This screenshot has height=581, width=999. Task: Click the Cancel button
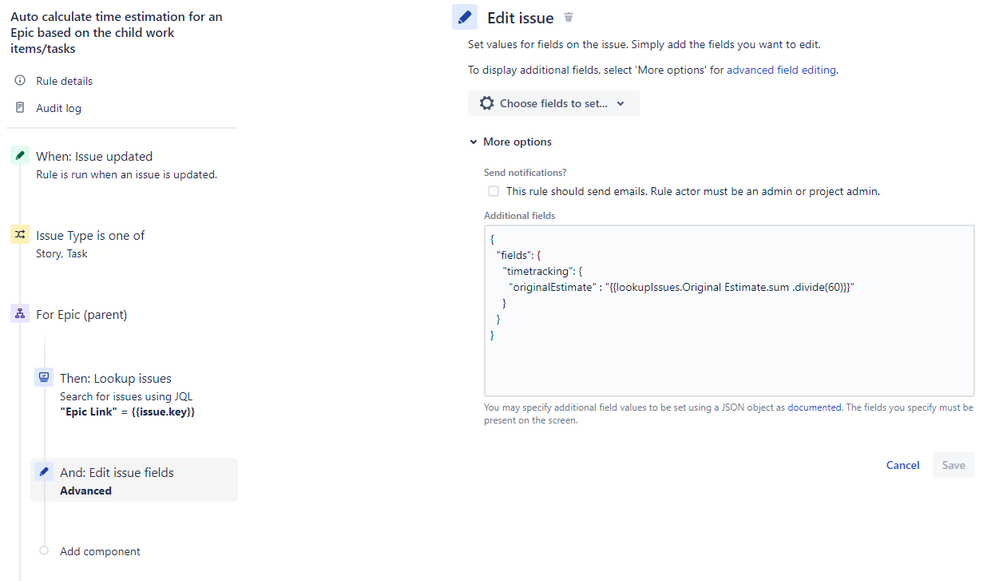click(x=903, y=465)
